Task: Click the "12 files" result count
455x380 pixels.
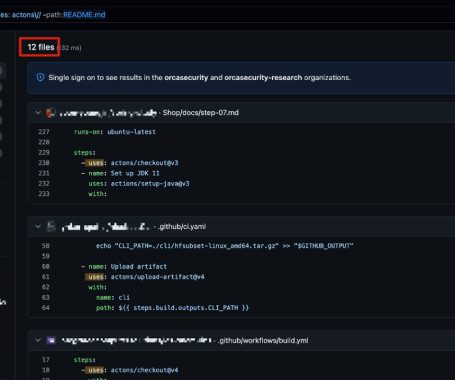Action: (41, 47)
